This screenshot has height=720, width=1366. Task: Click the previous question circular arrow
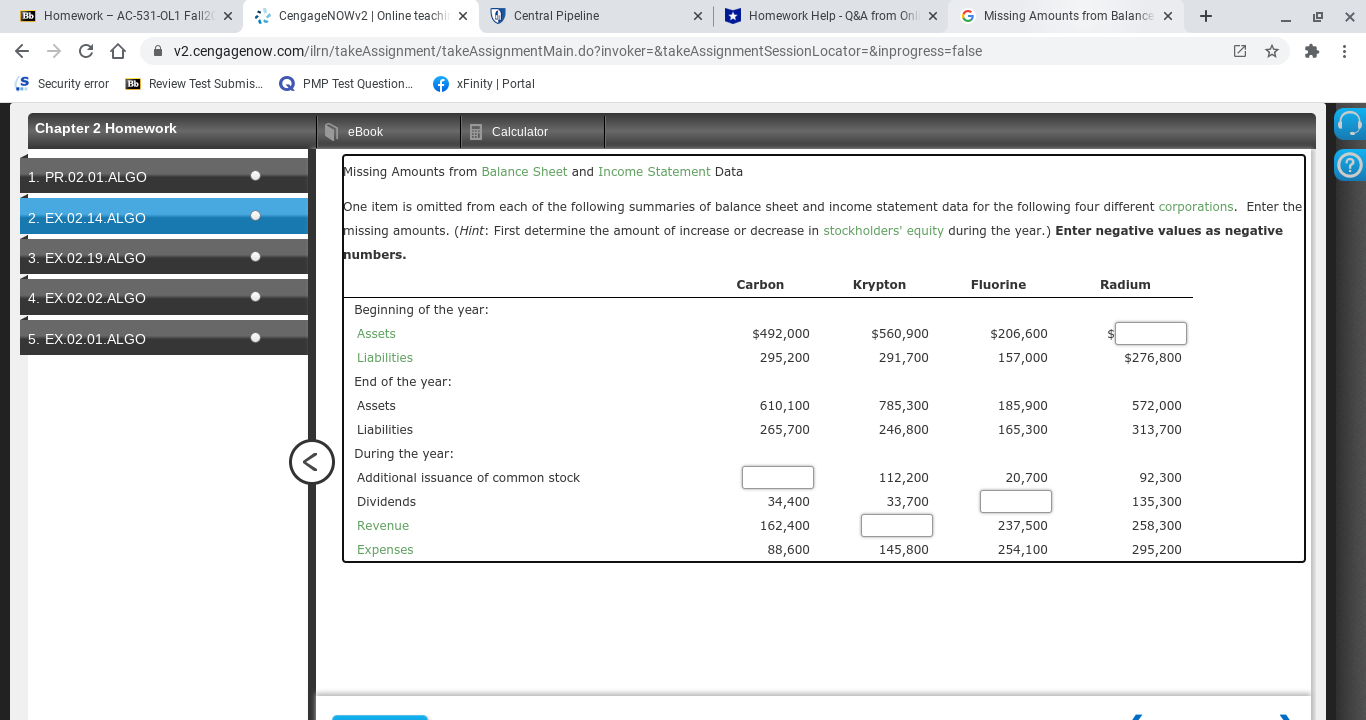[x=312, y=462]
